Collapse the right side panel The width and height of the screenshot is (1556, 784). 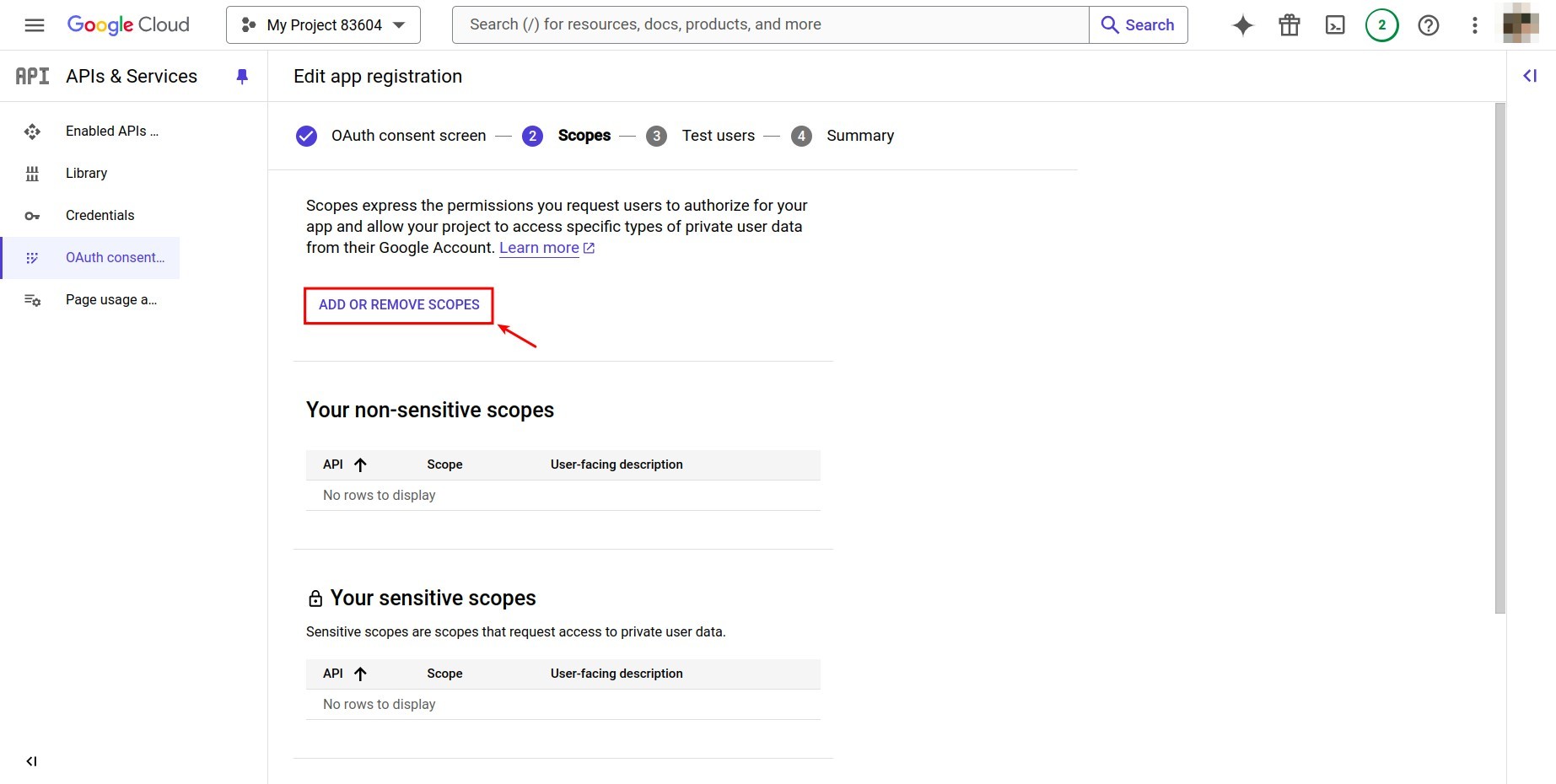1529,76
